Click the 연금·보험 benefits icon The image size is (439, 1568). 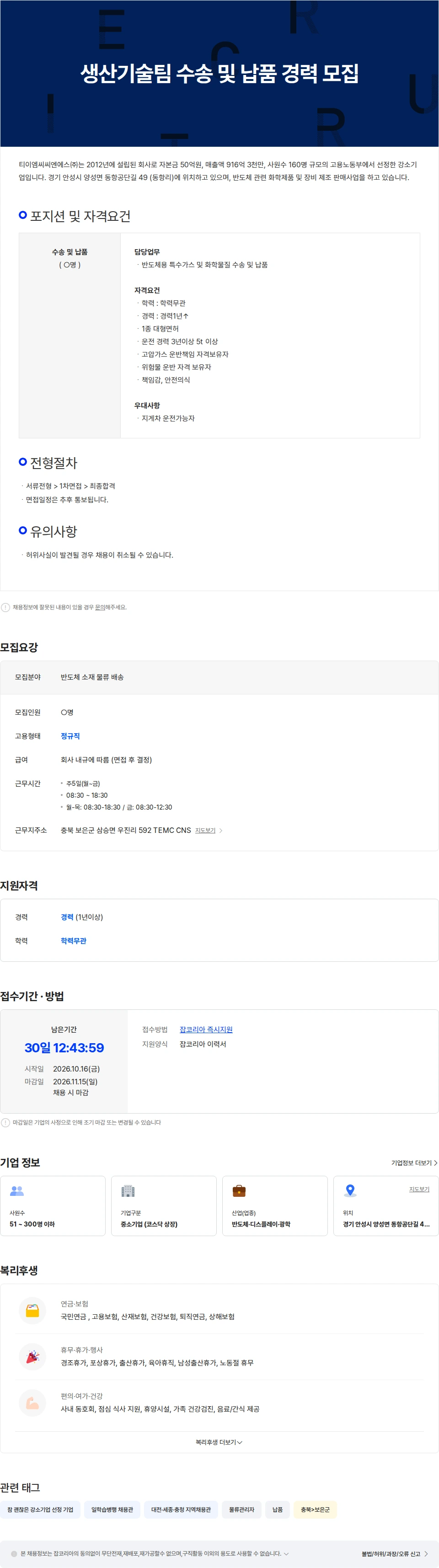[x=32, y=1311]
